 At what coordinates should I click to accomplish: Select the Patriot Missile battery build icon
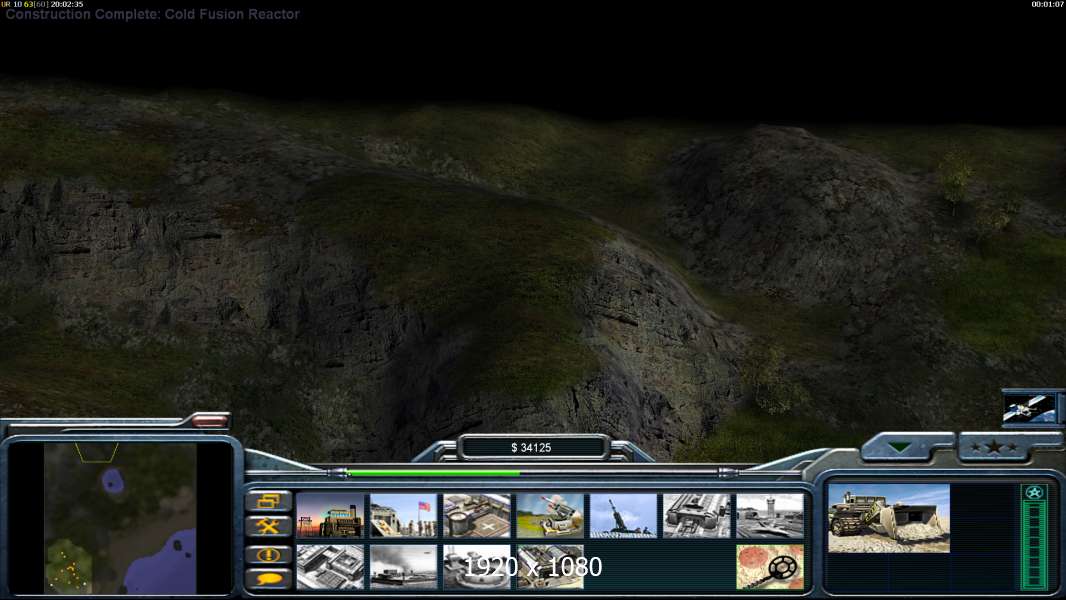(x=550, y=516)
